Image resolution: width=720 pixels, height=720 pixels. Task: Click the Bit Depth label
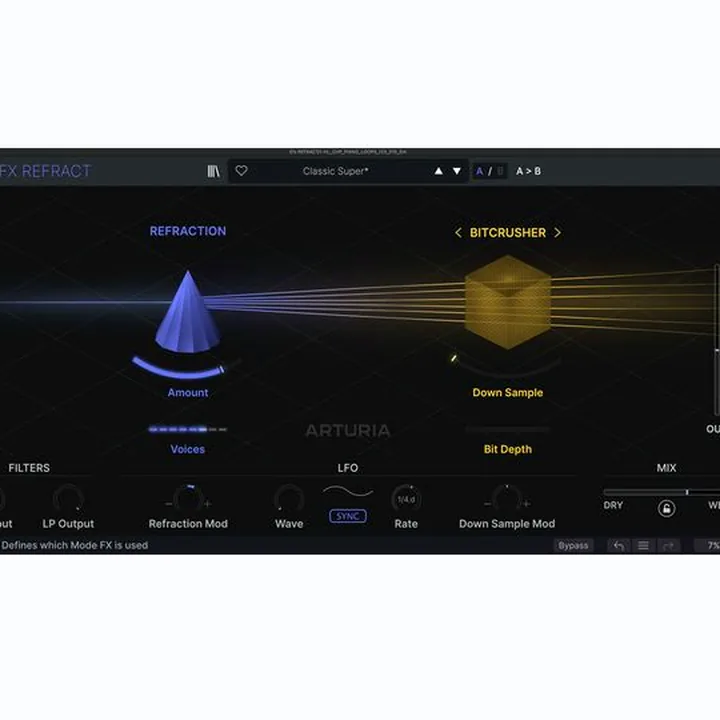point(508,449)
